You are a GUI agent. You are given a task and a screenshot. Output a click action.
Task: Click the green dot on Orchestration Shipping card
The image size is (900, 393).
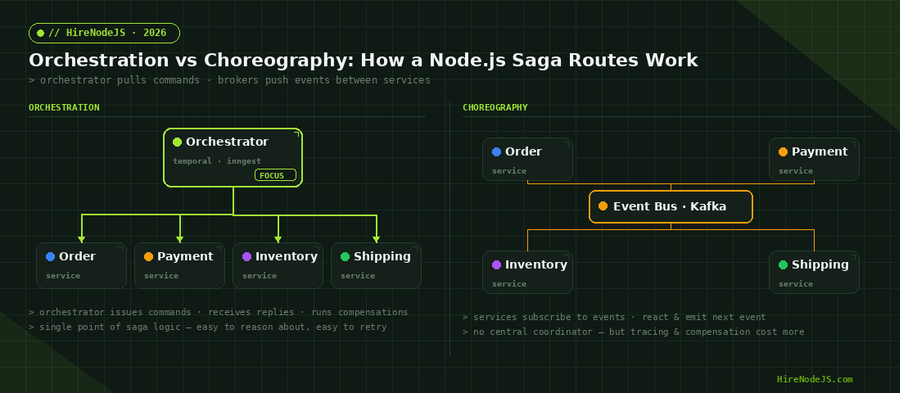coord(345,256)
